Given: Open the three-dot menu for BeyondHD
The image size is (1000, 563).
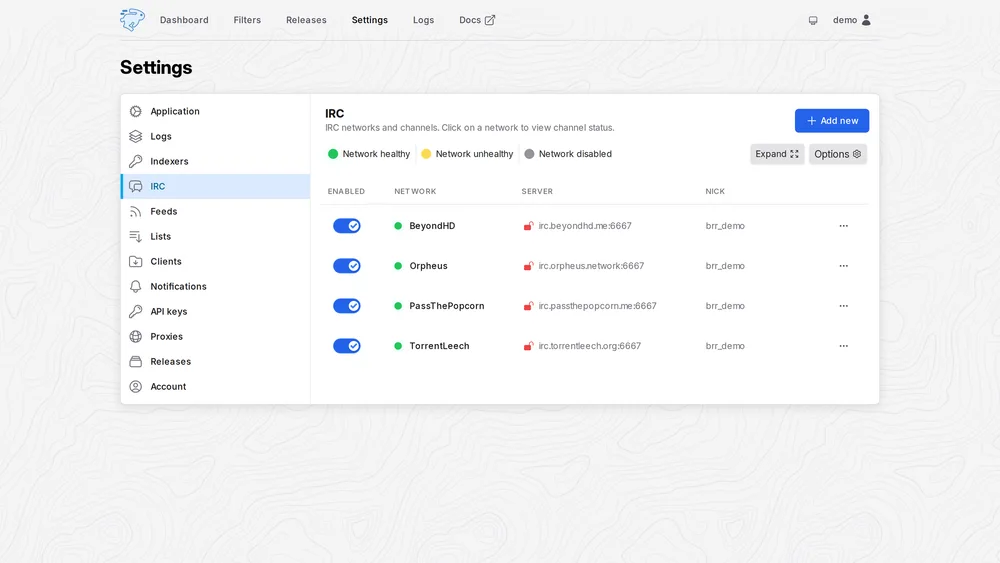Looking at the screenshot, I should coord(843,226).
